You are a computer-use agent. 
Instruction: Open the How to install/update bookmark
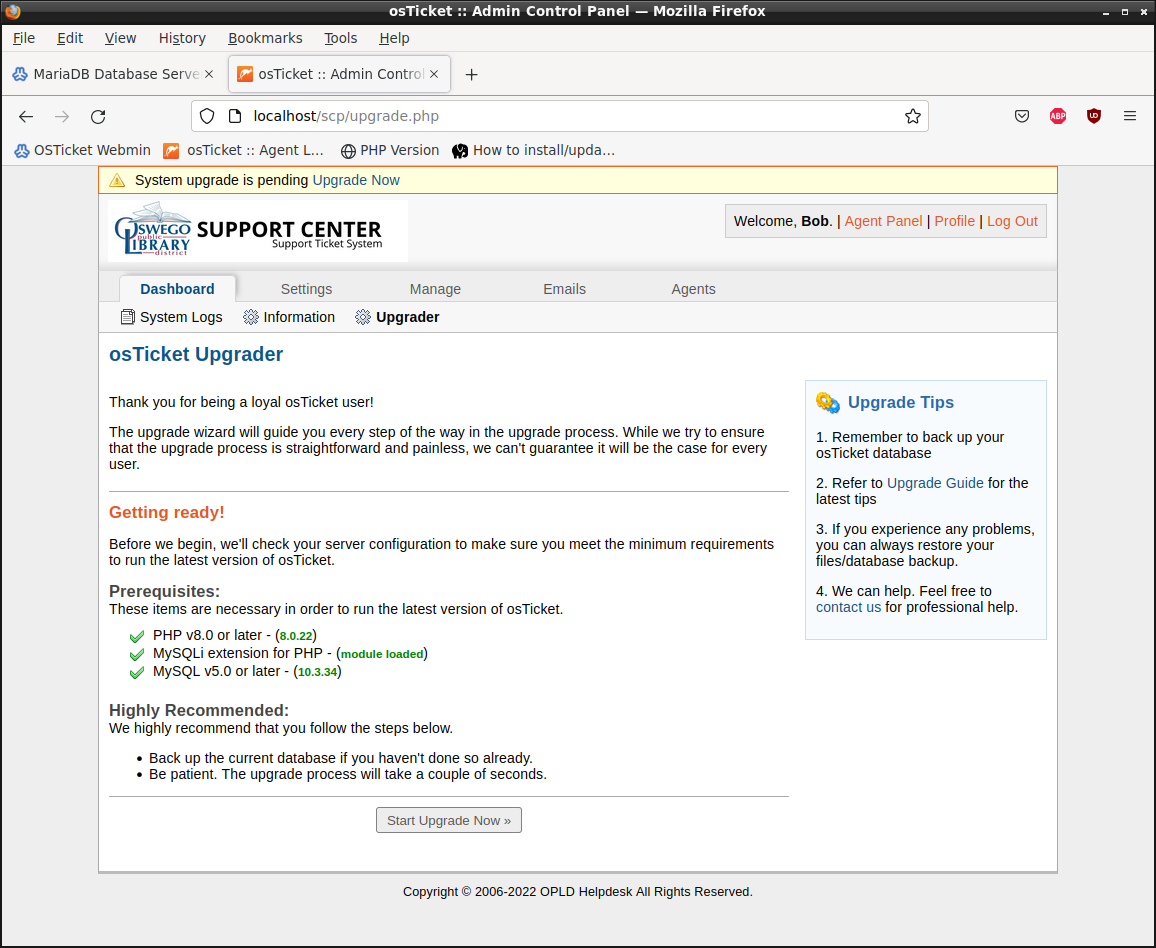click(534, 150)
